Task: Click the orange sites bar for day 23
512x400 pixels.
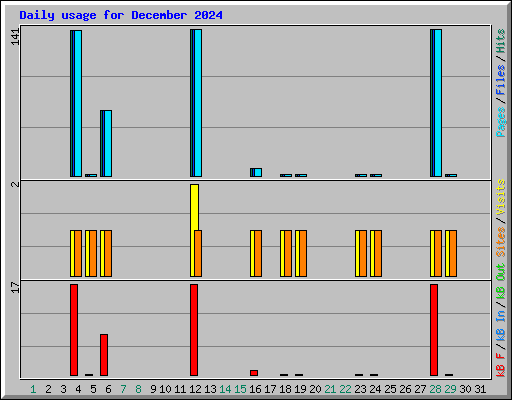Action: (x=363, y=253)
